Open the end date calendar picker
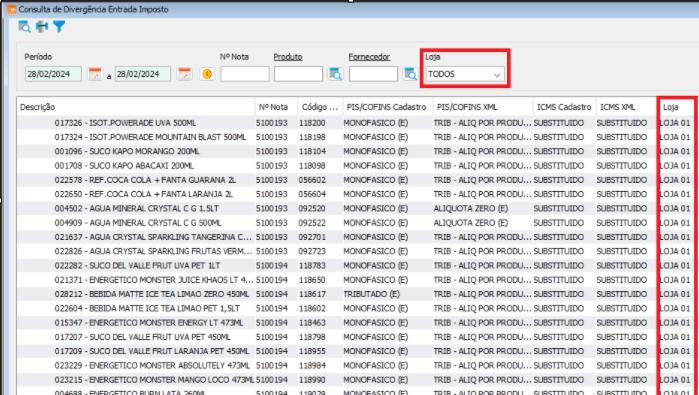This screenshot has height=395, width=699. 184,74
